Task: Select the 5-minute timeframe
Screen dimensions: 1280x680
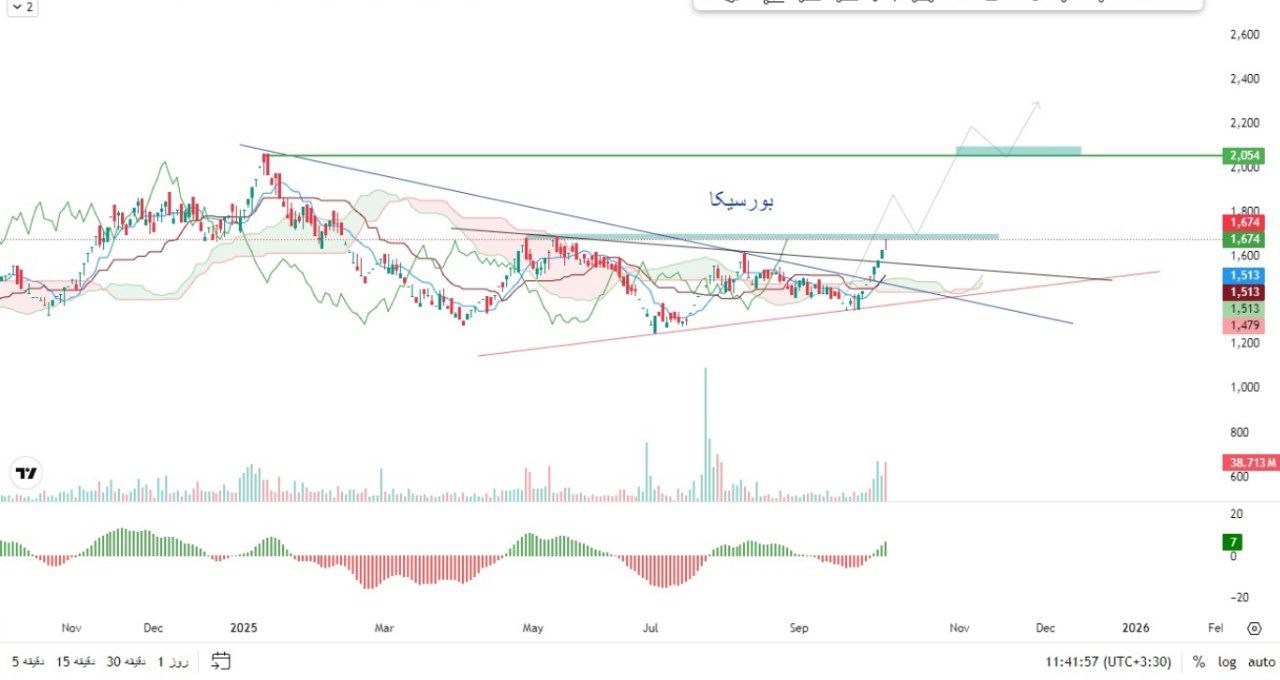Action: (x=28, y=661)
